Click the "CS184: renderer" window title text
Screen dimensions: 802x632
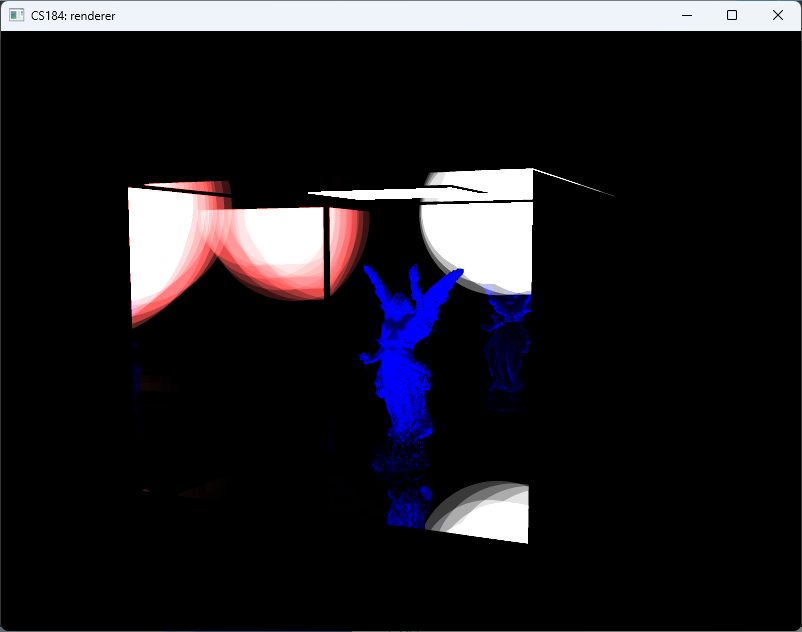pos(73,15)
